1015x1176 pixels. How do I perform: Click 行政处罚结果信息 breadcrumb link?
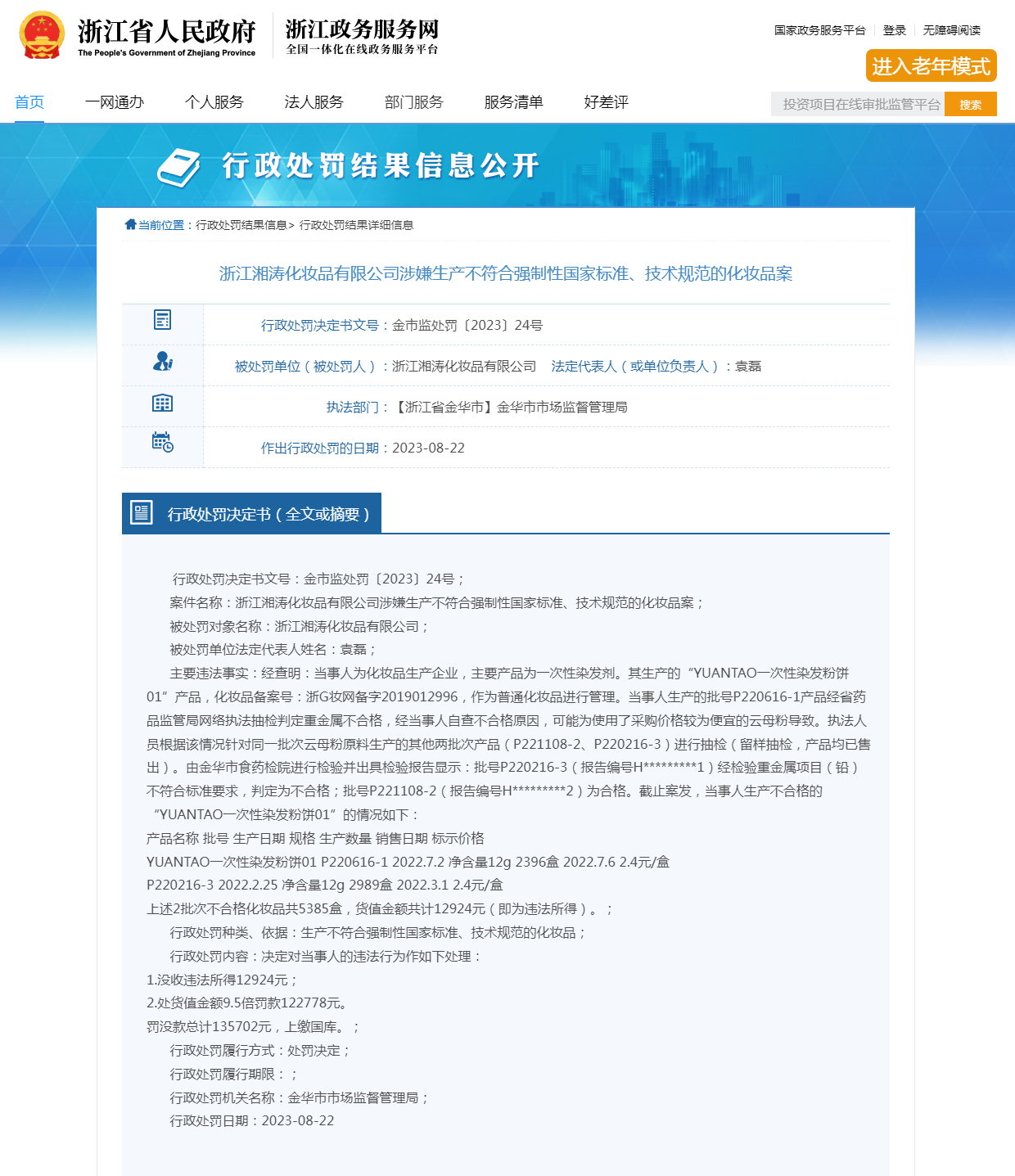(241, 225)
